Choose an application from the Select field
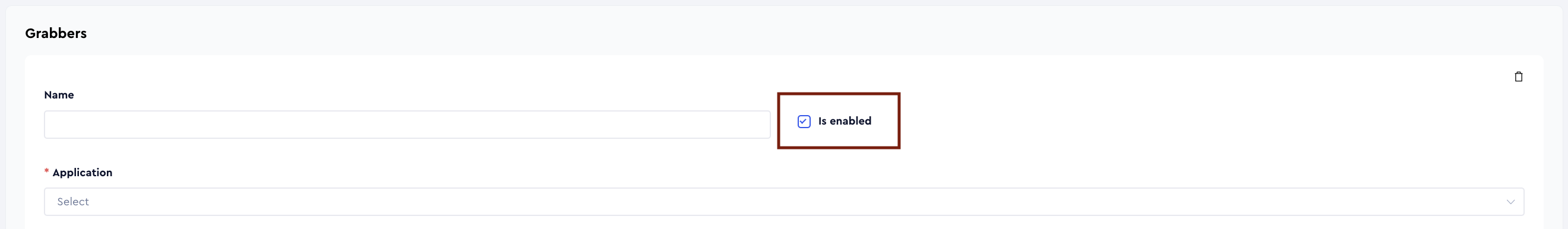This screenshot has width=1568, height=229. [x=784, y=202]
